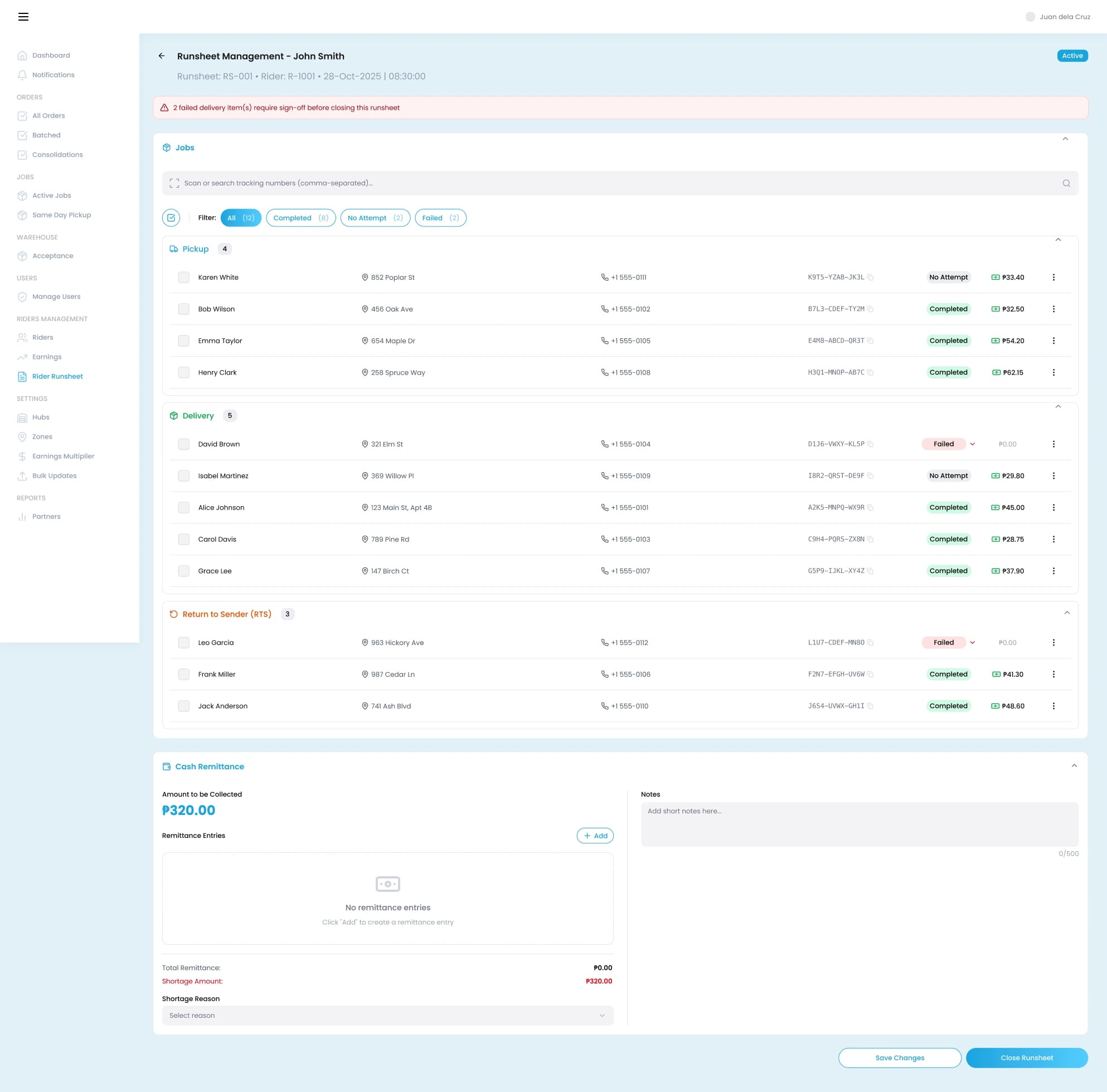This screenshot has height=1092, width=1107.
Task: Tick the checkbox for Carol Davis
Action: tap(184, 540)
